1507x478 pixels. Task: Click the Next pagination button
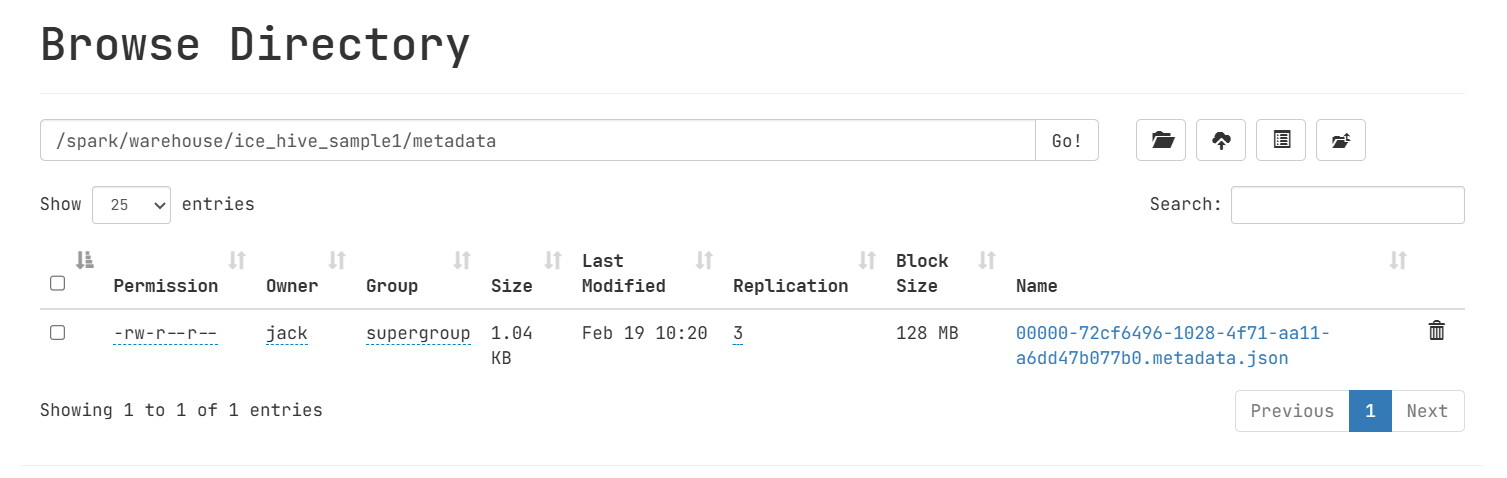click(1427, 411)
